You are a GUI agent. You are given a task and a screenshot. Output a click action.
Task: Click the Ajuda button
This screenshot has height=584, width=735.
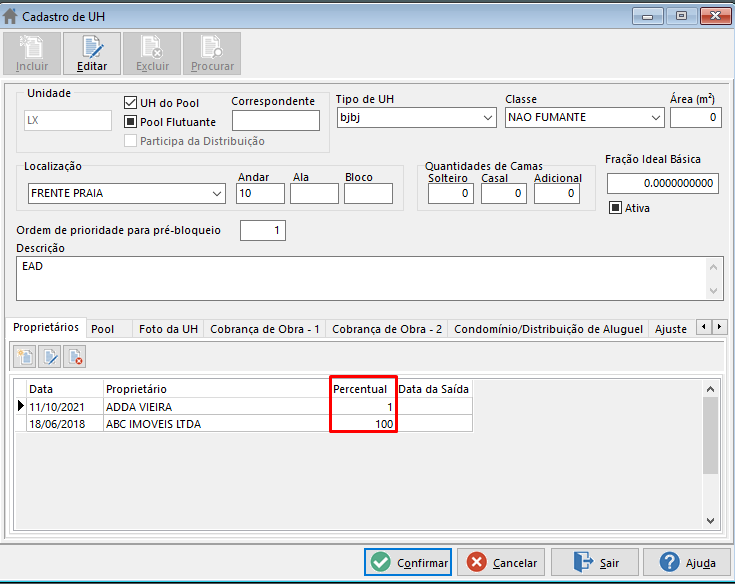687,562
